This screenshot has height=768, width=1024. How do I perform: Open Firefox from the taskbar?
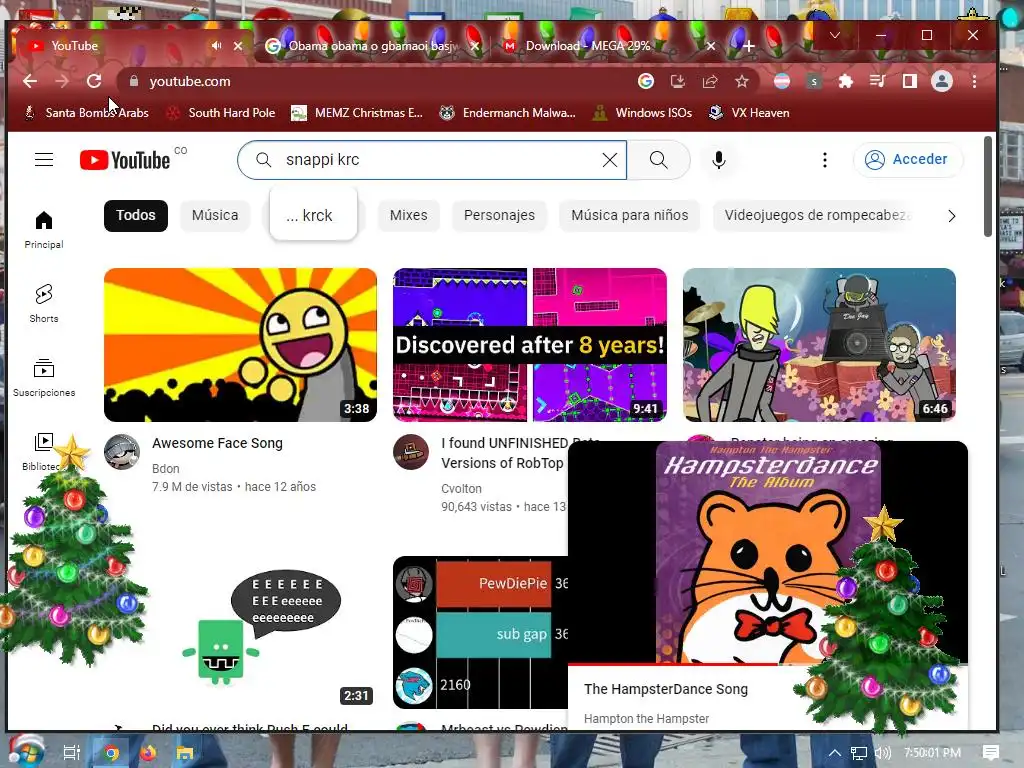[148, 753]
